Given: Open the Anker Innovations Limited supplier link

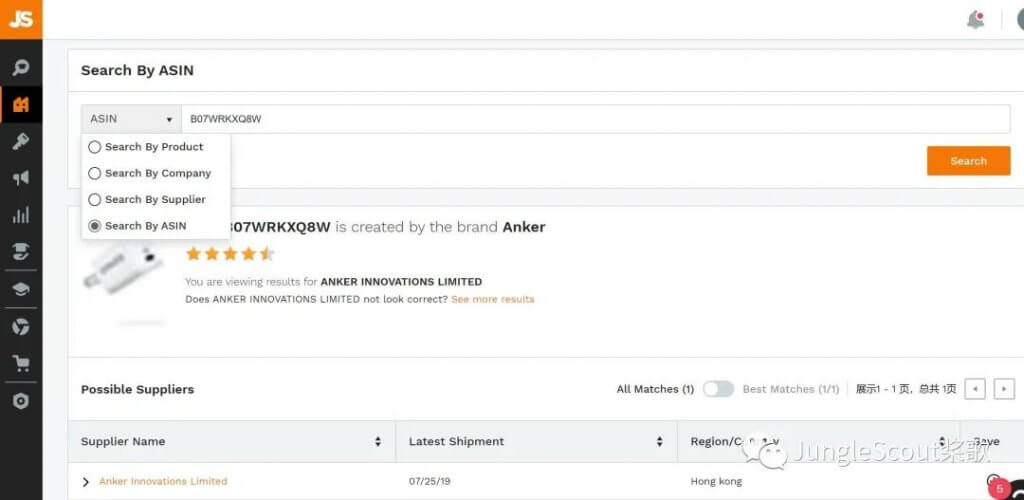Looking at the screenshot, I should click(x=163, y=481).
